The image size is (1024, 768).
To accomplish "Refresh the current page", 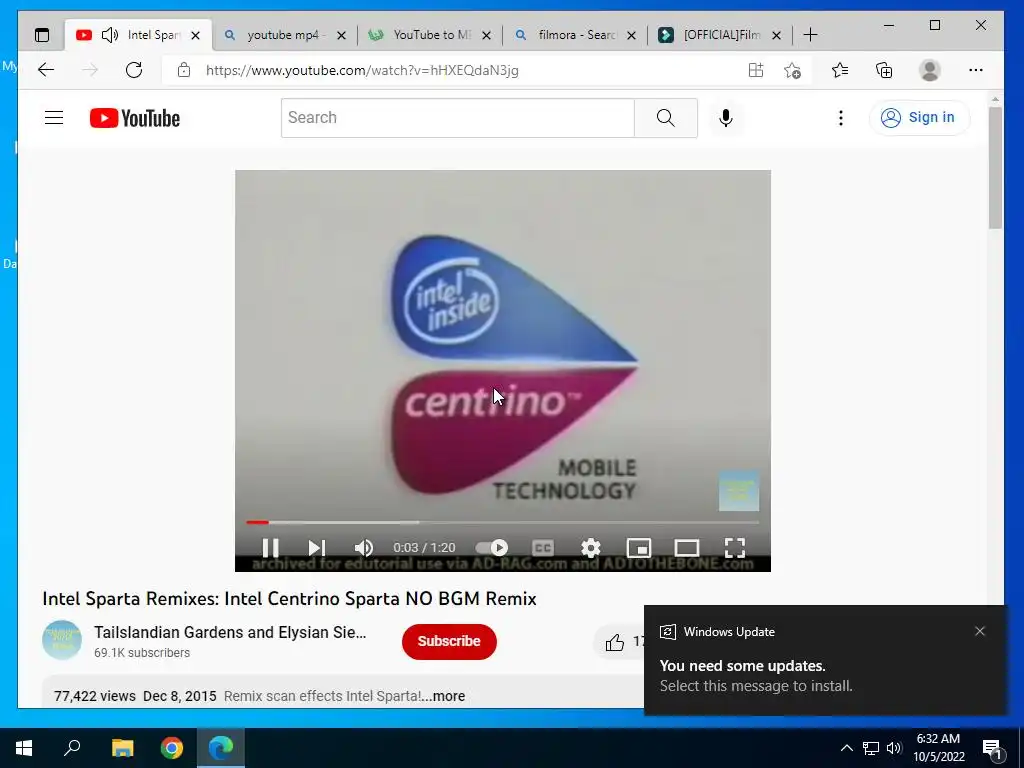I will [134, 70].
